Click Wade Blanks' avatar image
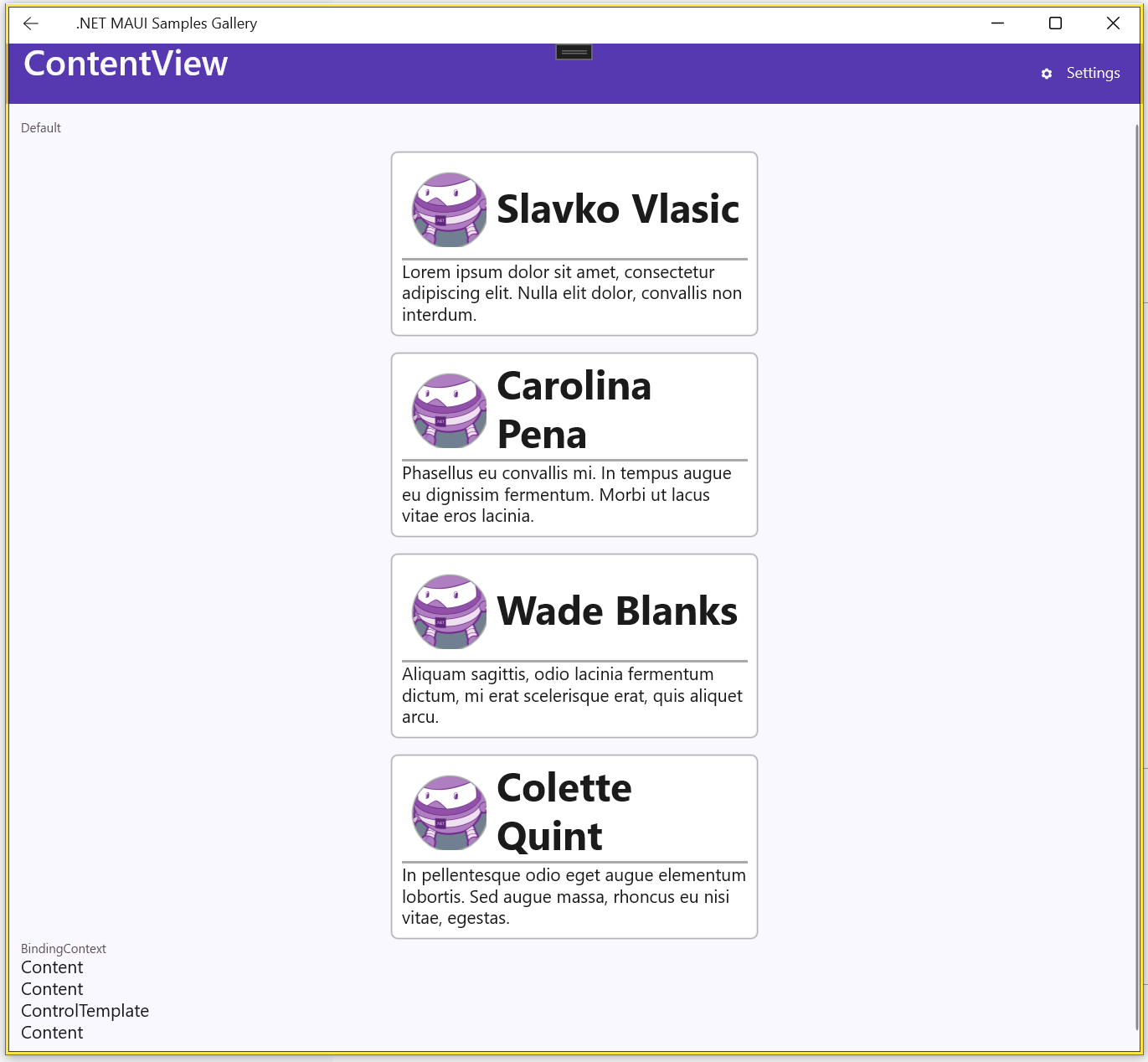 450,611
